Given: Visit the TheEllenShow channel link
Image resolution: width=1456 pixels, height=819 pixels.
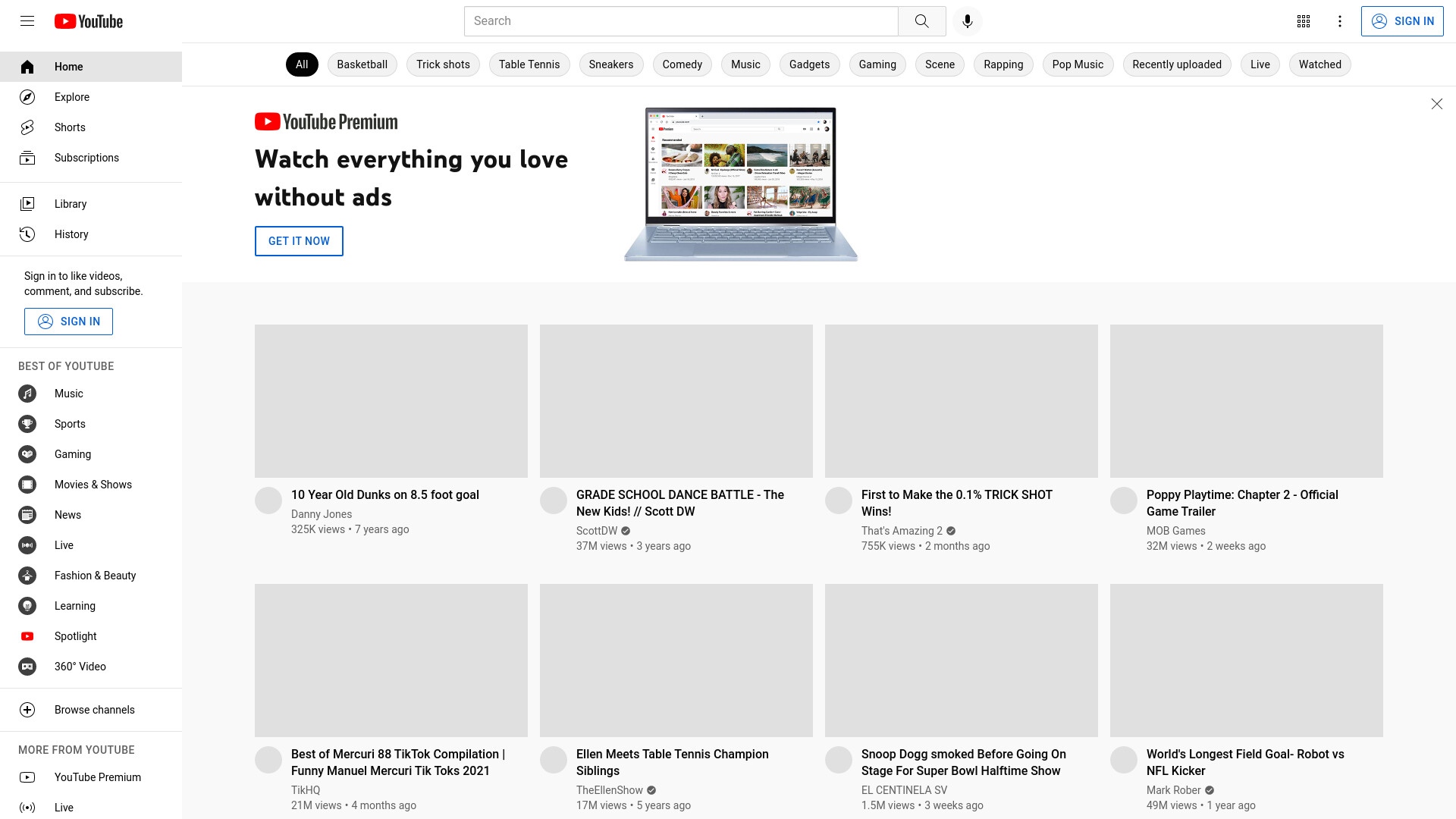Looking at the screenshot, I should [x=610, y=790].
